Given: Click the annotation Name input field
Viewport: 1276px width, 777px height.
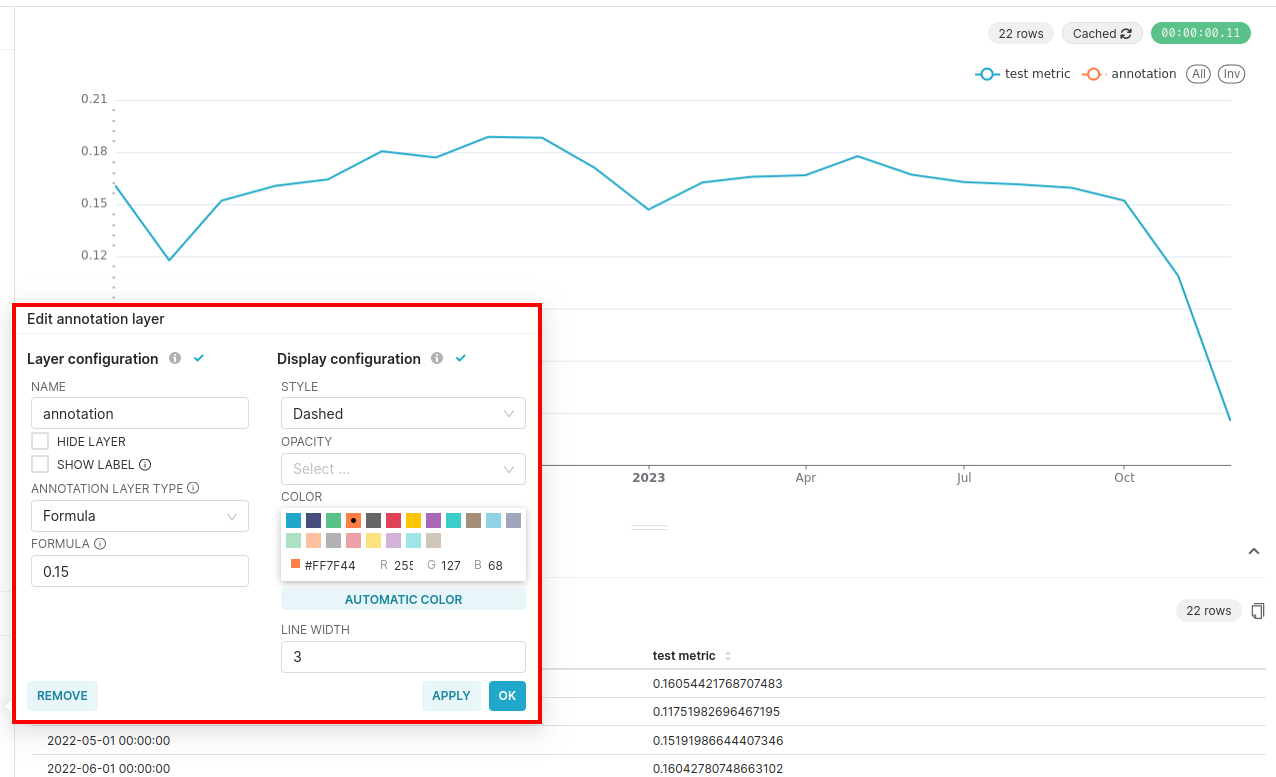Looking at the screenshot, I should (x=140, y=413).
